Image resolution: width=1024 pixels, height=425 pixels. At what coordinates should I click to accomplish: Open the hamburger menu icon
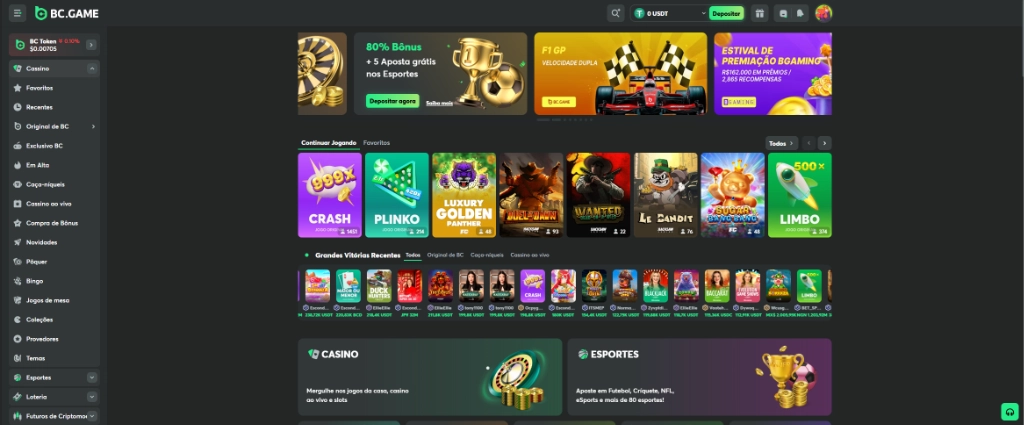click(x=18, y=13)
